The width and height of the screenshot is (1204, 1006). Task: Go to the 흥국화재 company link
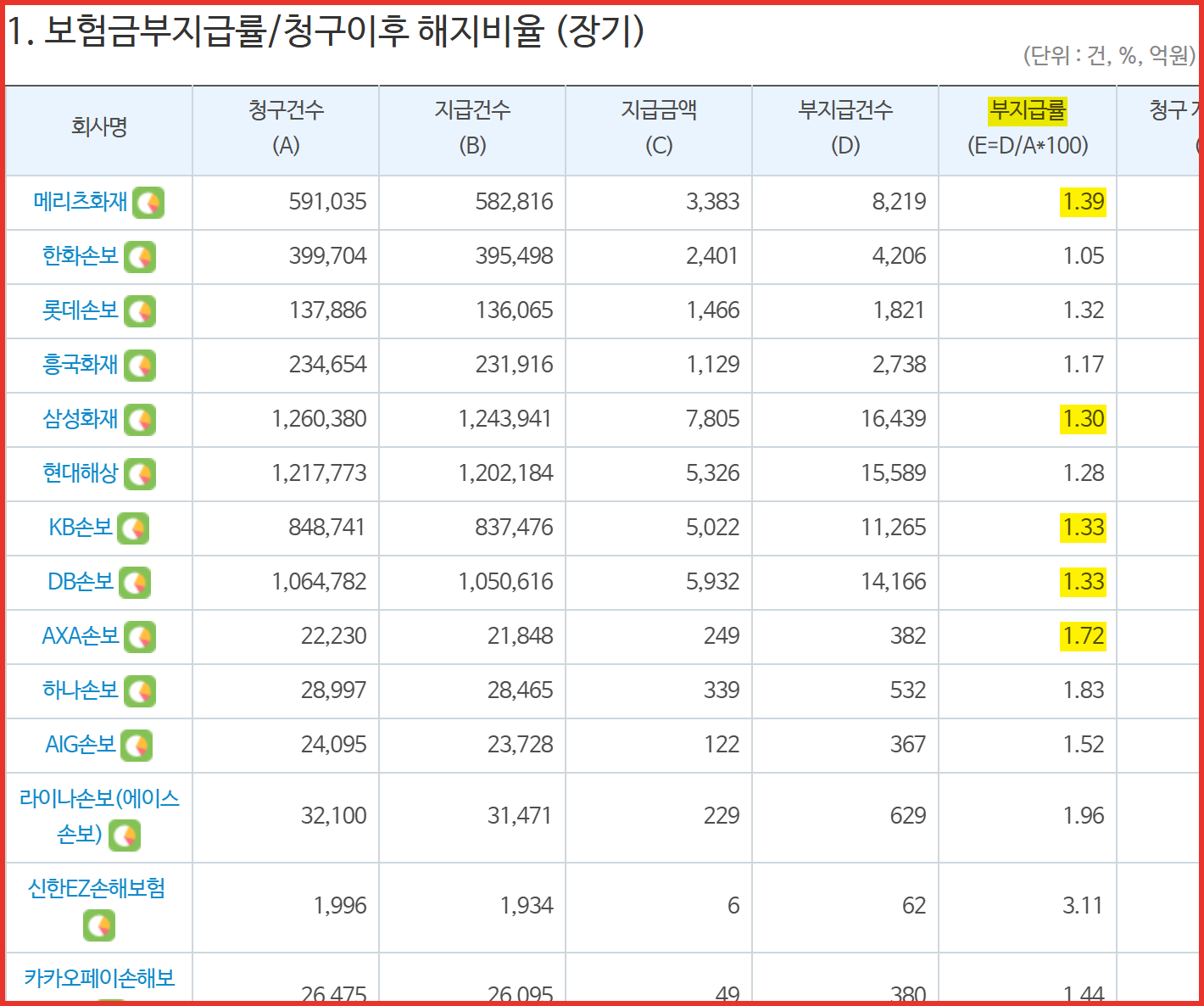(x=81, y=365)
